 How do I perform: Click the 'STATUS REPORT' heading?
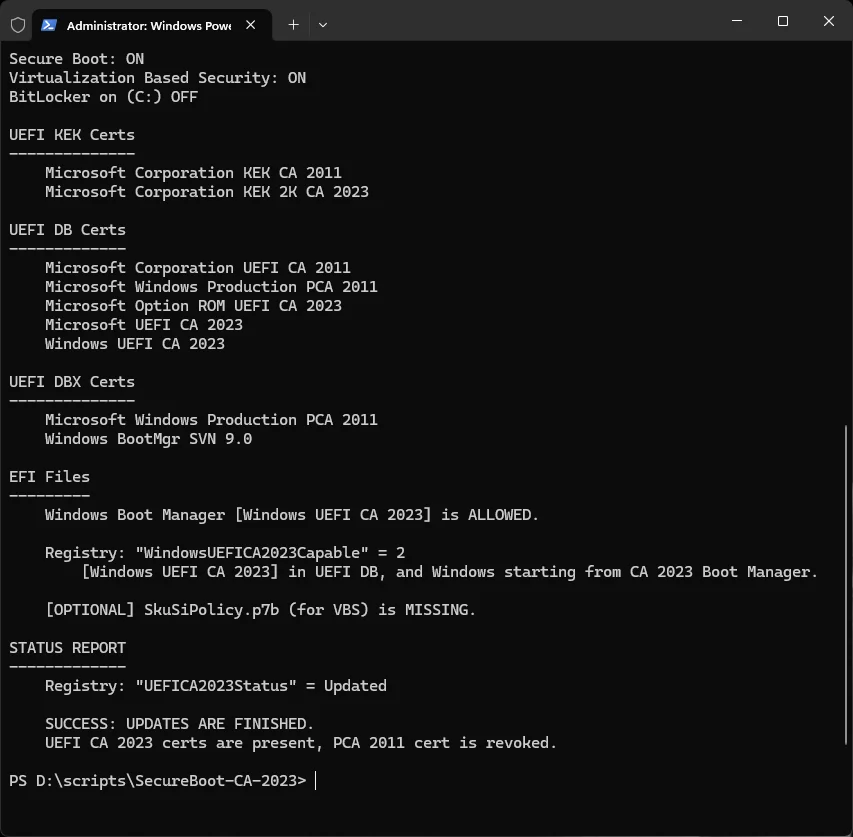[67, 648]
